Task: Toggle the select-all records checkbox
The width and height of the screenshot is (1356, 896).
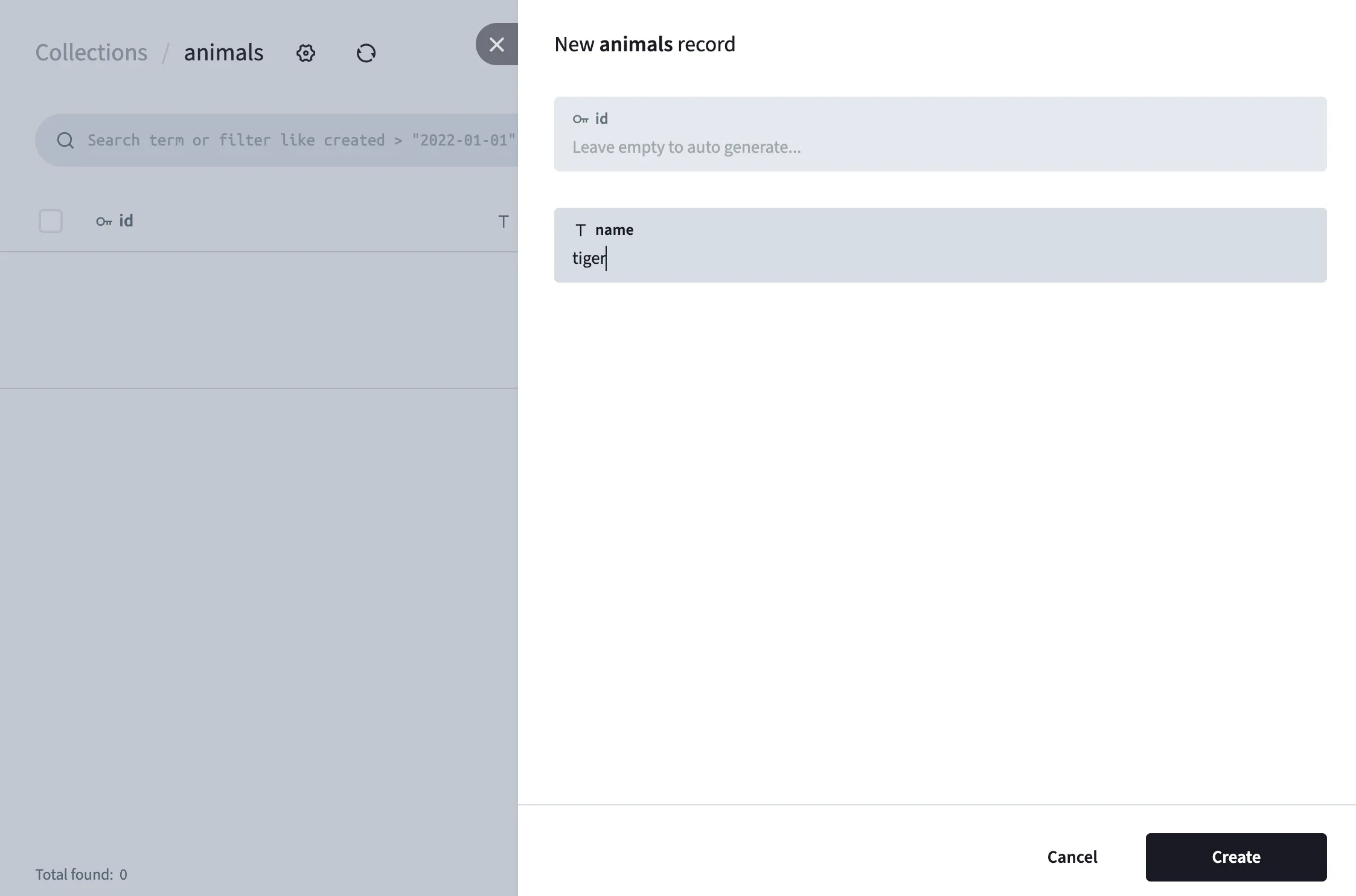Action: click(x=51, y=221)
